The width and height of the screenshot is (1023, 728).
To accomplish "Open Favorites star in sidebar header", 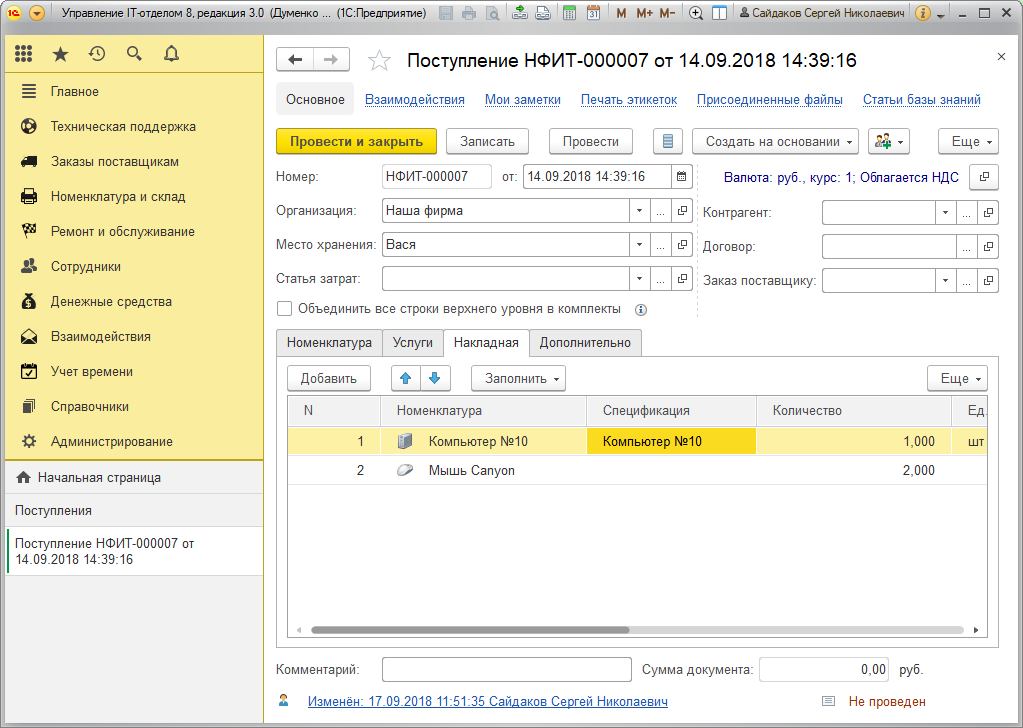I will point(60,54).
